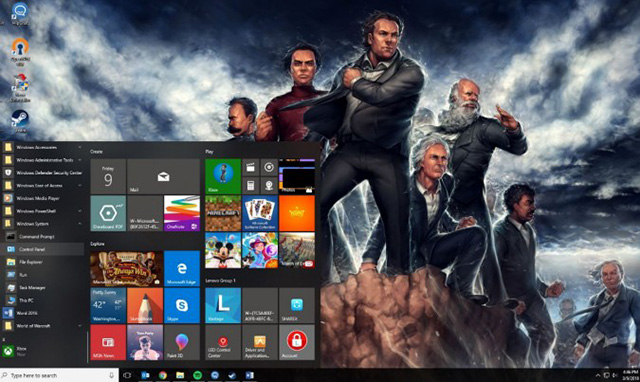Click the Type here to search box
Image resolution: width=640 pixels, height=382 pixels.
(x=59, y=375)
